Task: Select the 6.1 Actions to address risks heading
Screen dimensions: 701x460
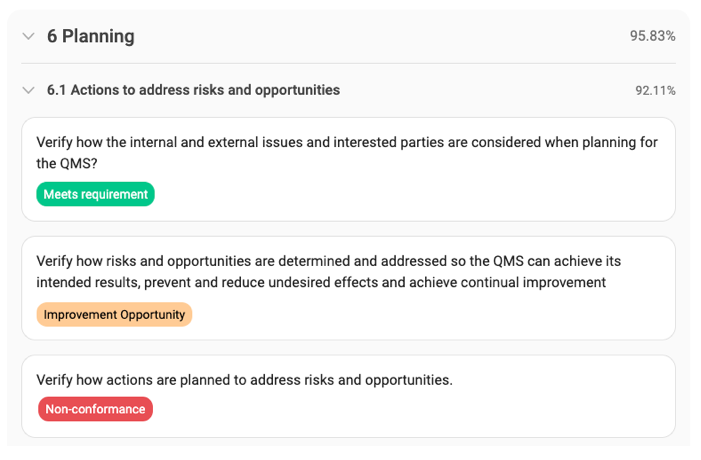Action: pos(193,90)
